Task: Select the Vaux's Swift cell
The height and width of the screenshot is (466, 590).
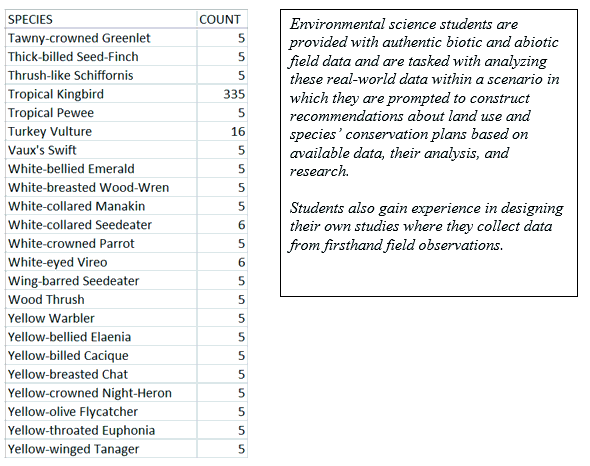Action: click(x=101, y=150)
